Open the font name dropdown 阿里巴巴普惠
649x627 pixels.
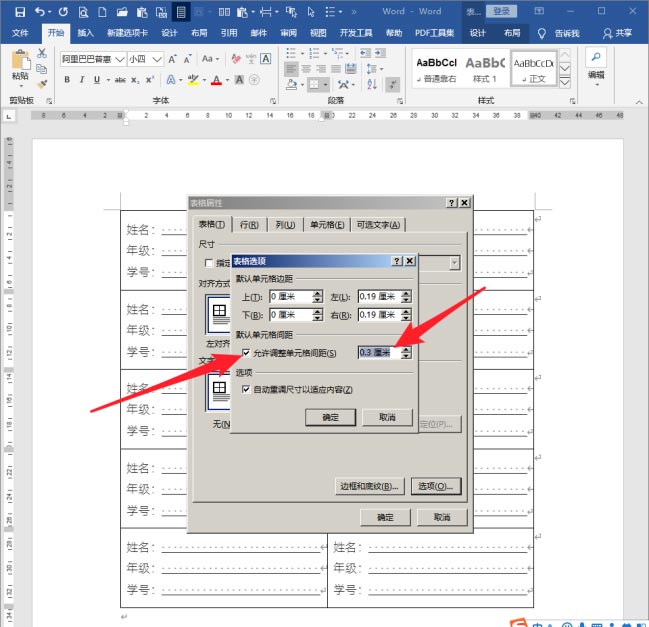[119, 59]
